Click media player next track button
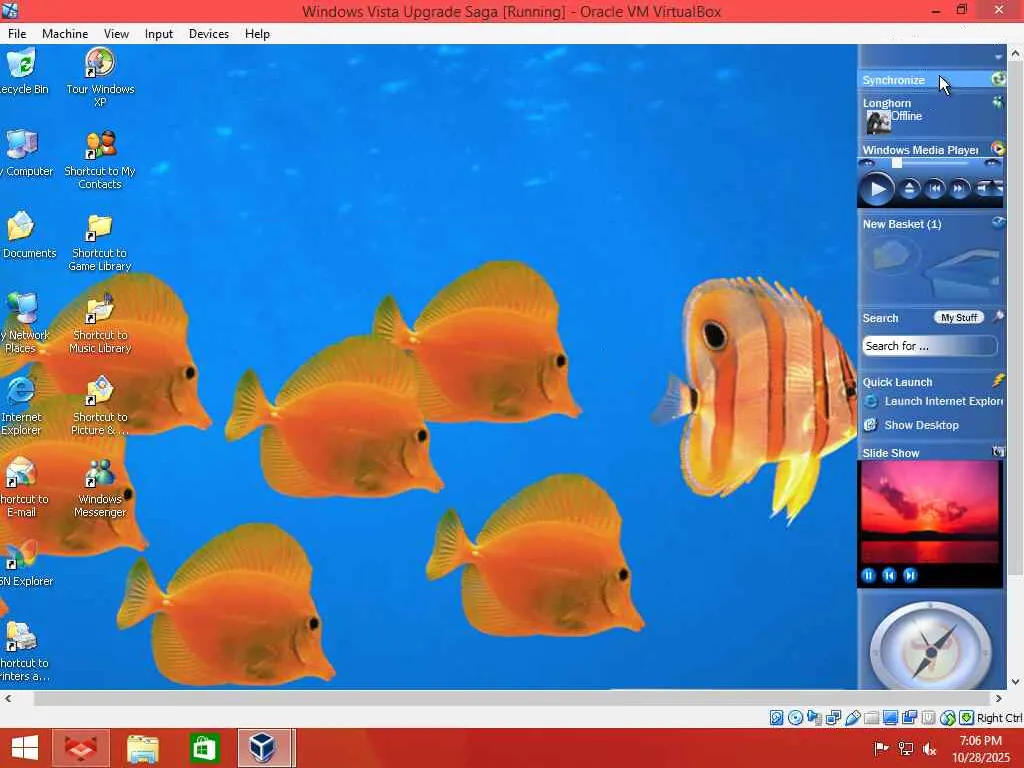The height and width of the screenshot is (768, 1024). click(959, 189)
